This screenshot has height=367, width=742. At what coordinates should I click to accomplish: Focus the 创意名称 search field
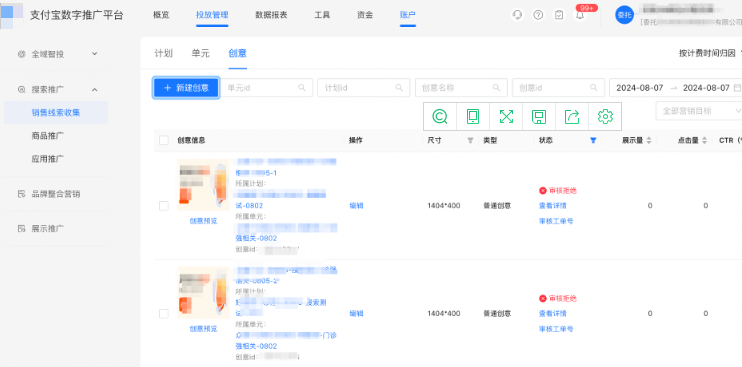pyautogui.click(x=461, y=88)
